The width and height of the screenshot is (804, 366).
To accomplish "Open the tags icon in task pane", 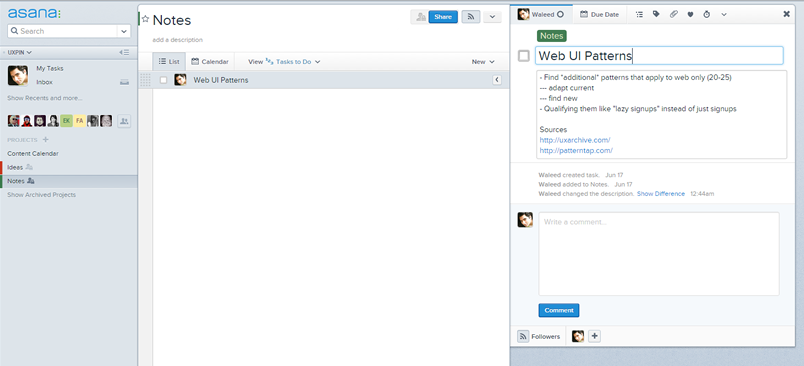I will [656, 14].
